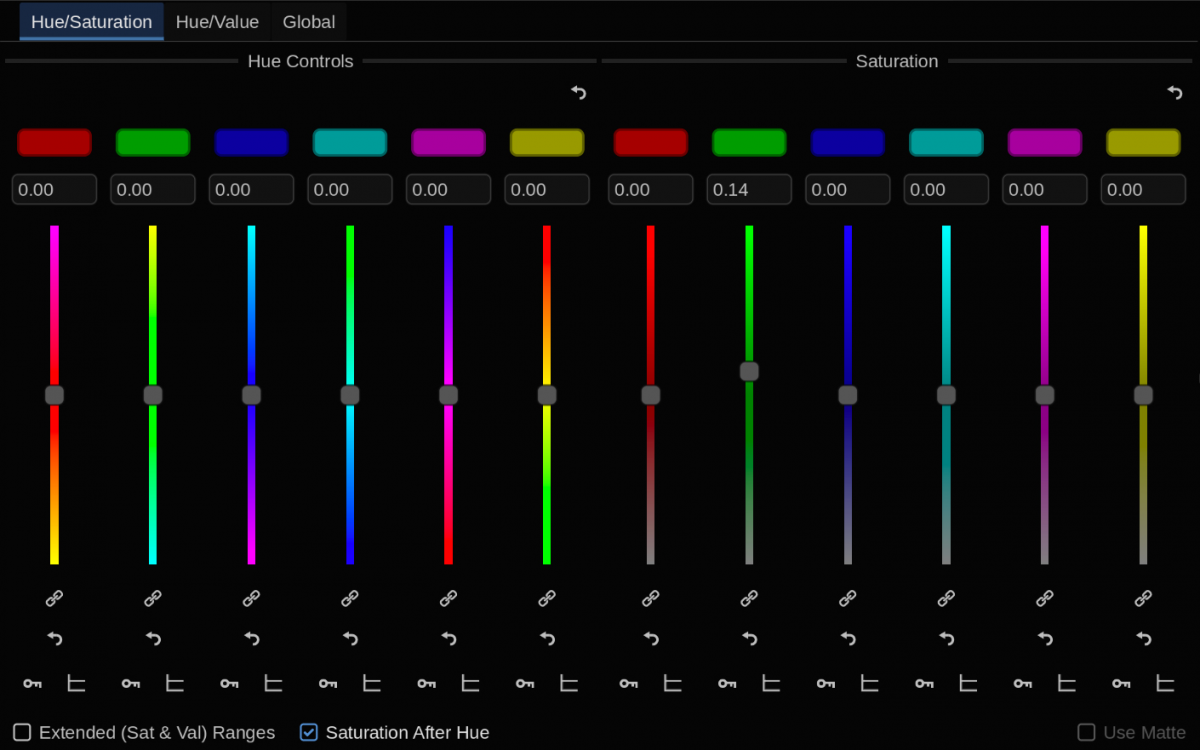The image size is (1200, 750).
Task: Click the cyan swatch in Hue Controls
Action: pyautogui.click(x=350, y=143)
